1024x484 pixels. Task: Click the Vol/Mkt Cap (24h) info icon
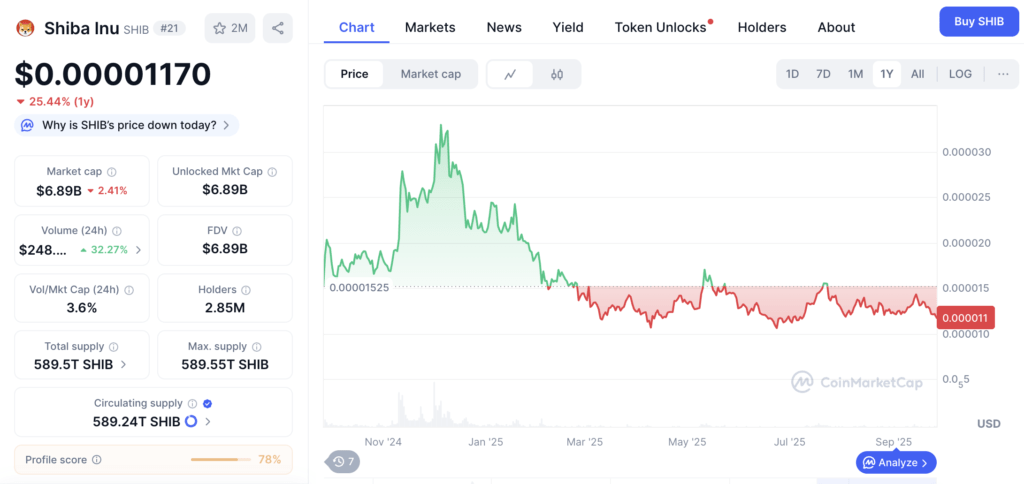(129, 289)
